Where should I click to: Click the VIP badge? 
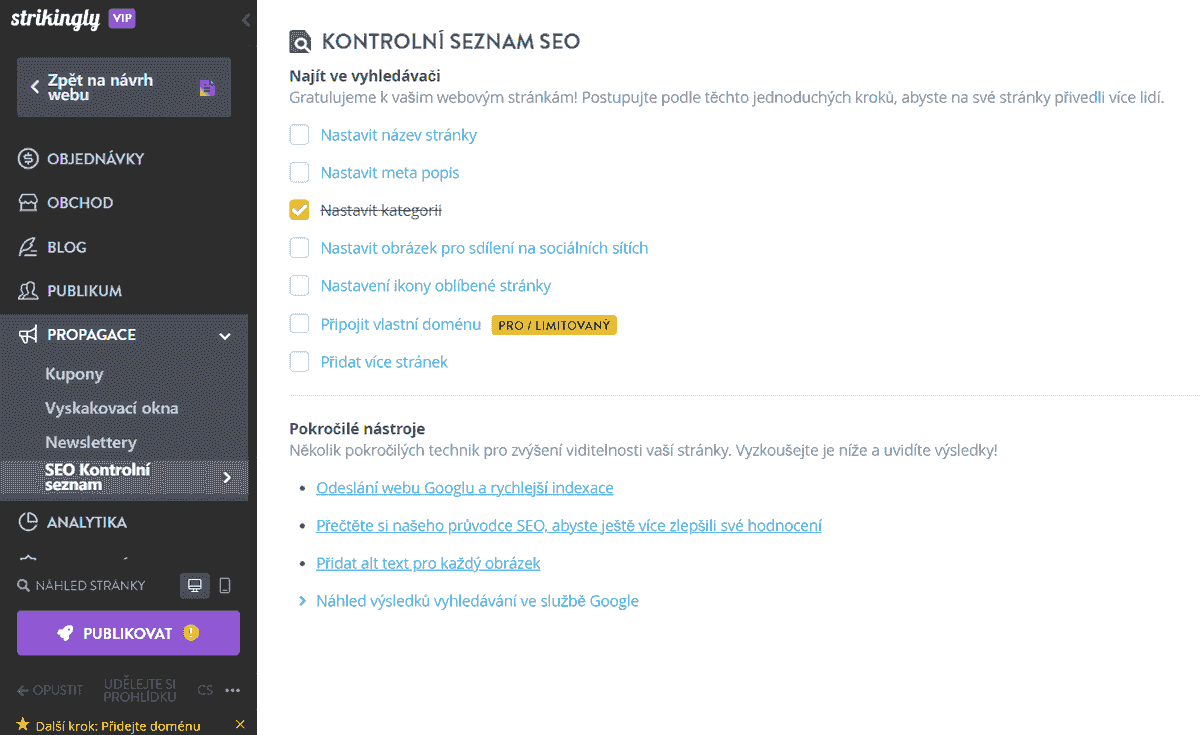click(122, 18)
